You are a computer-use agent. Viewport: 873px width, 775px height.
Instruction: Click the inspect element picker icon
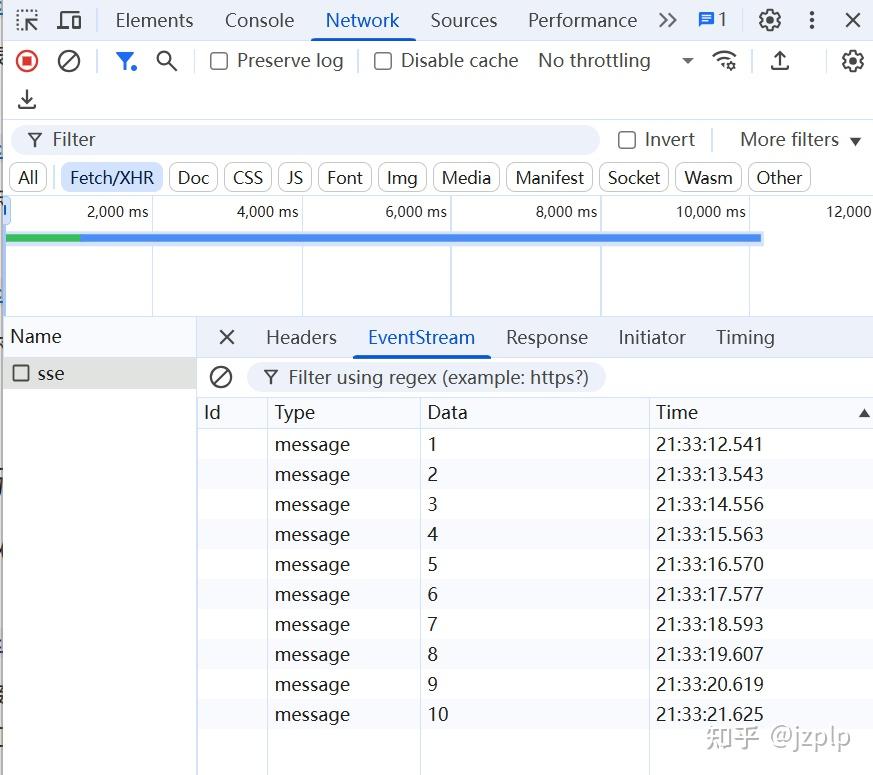pos(27,20)
